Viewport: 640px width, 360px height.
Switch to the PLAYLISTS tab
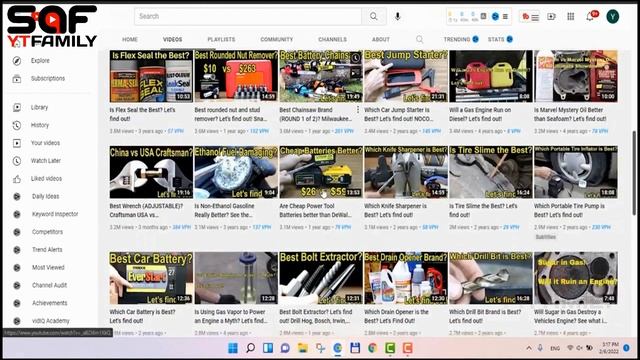point(221,39)
